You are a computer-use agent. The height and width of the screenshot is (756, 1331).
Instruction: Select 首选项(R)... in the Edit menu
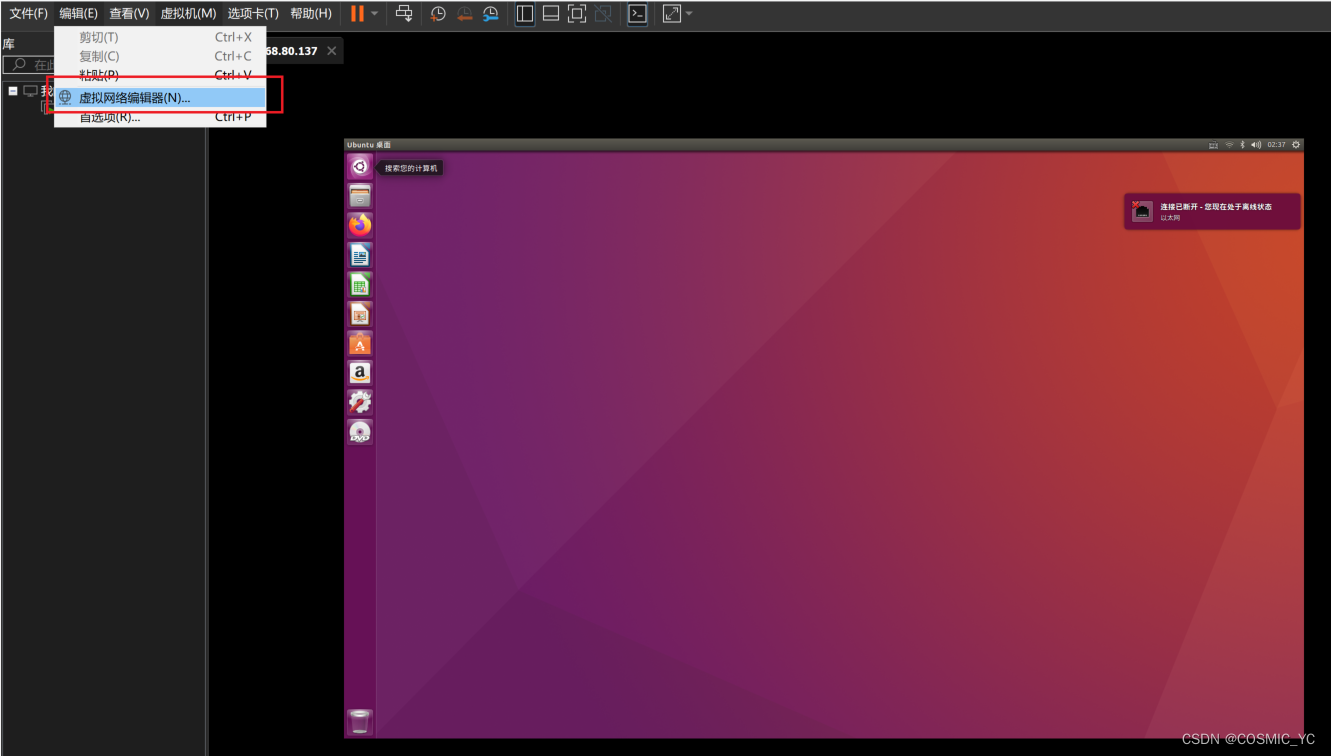pyautogui.click(x=160, y=118)
